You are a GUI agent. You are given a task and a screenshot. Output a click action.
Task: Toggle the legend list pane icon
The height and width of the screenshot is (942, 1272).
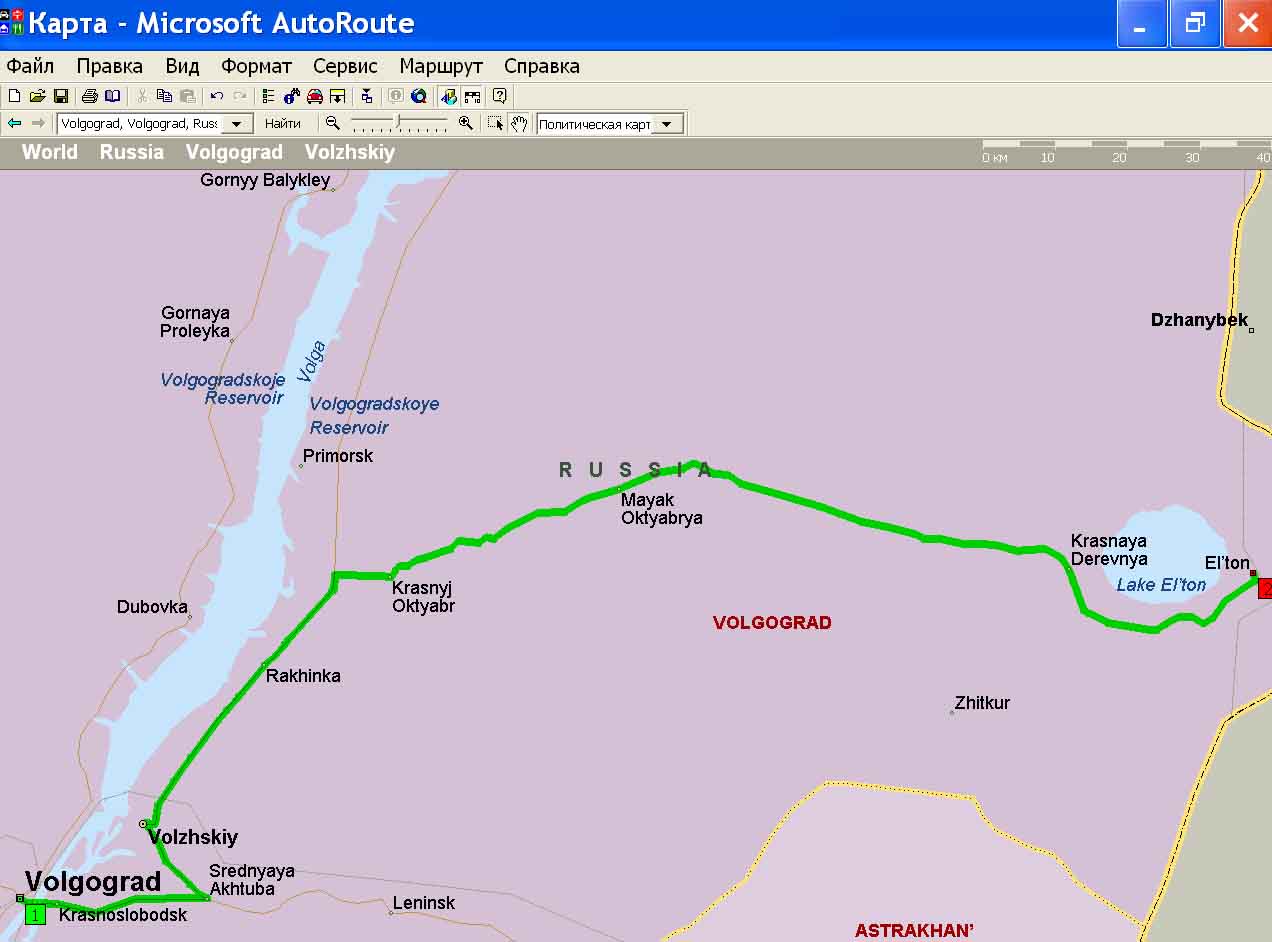pyautogui.click(x=268, y=96)
